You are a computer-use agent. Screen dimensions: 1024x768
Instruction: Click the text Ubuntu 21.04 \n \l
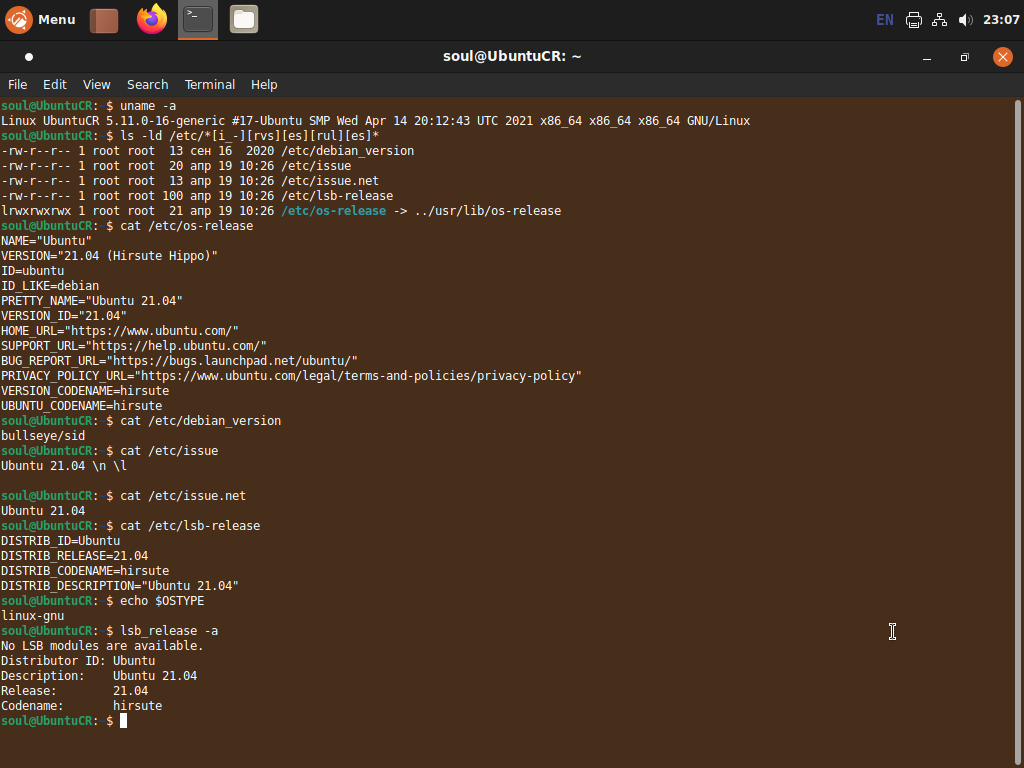[64, 466]
